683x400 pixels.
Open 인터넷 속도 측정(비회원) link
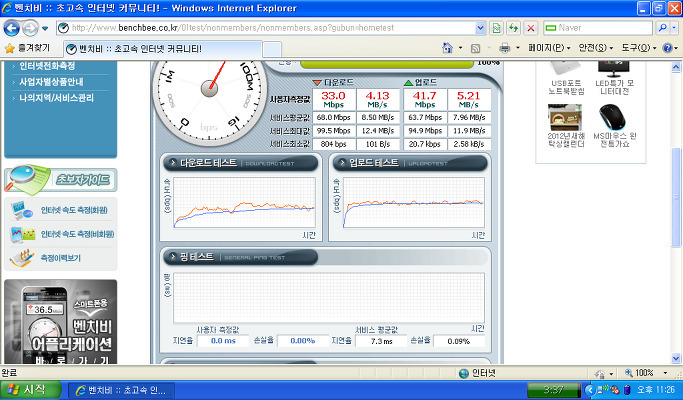point(78,234)
